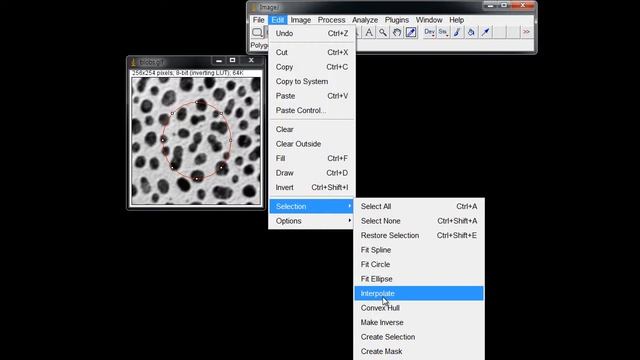Click inside the blobs image canvas
The image size is (640, 360).
coord(196,141)
